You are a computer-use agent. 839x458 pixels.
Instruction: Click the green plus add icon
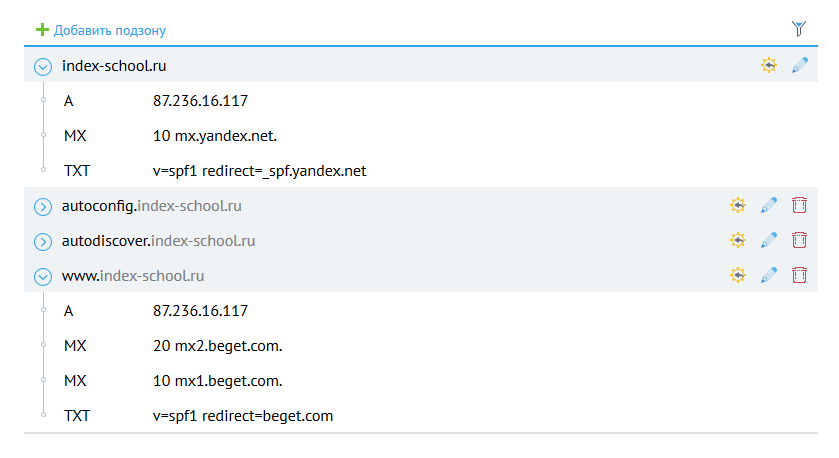[x=43, y=30]
